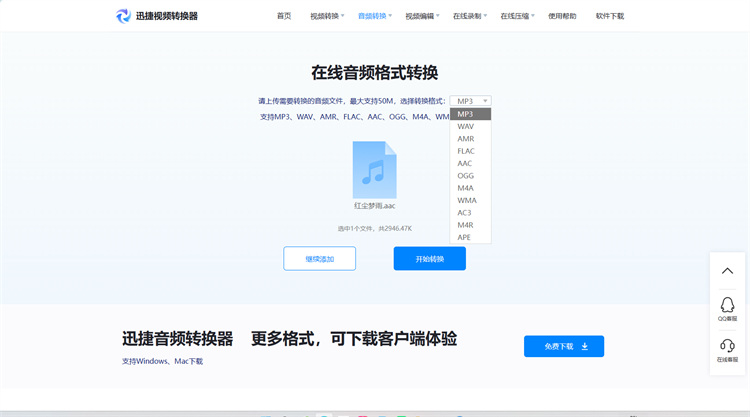
Task: Click the 继续添加 button
Action: (x=319, y=258)
